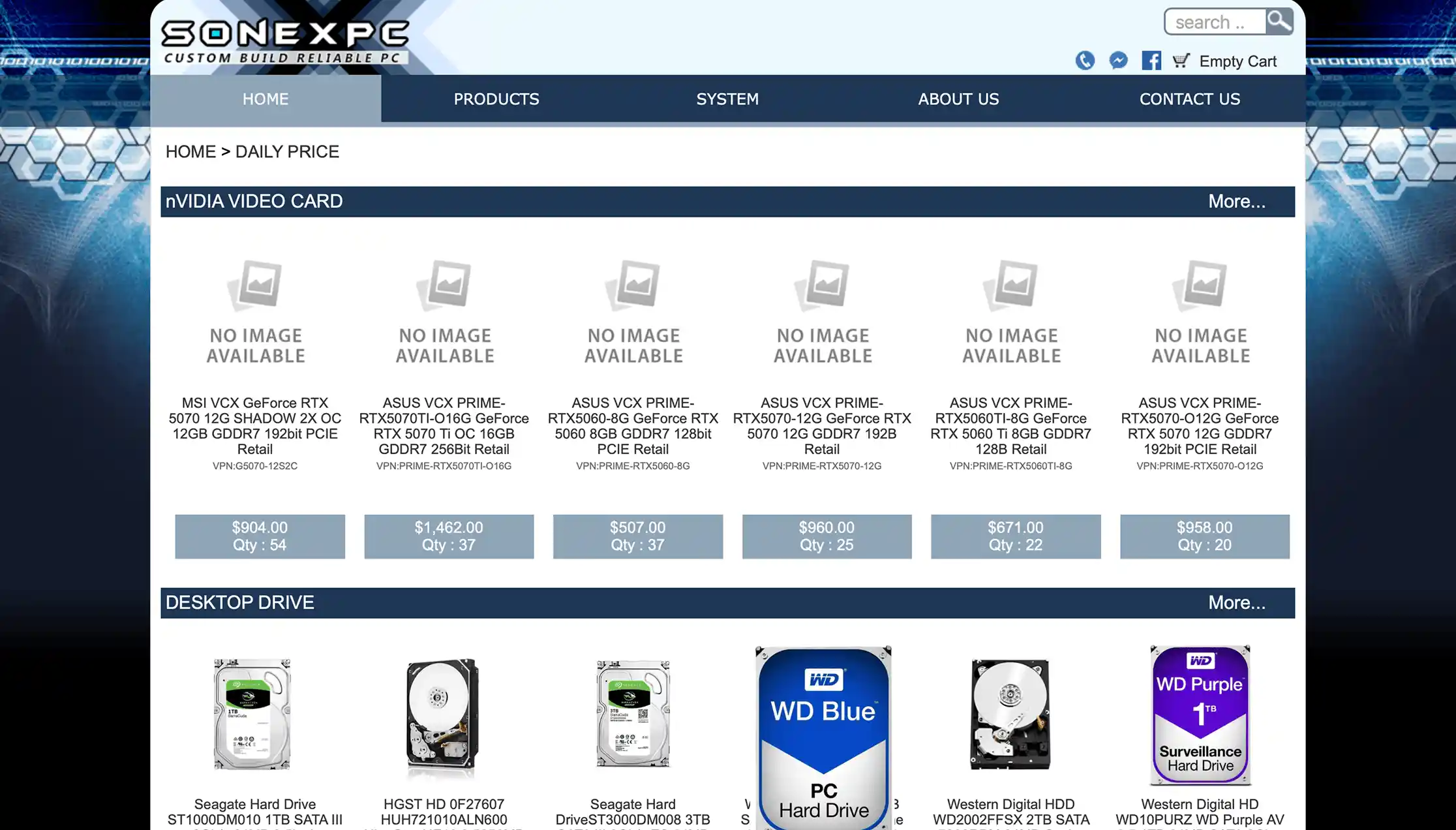Open the Western Digital WD2002FFSX drive image

click(x=1011, y=715)
